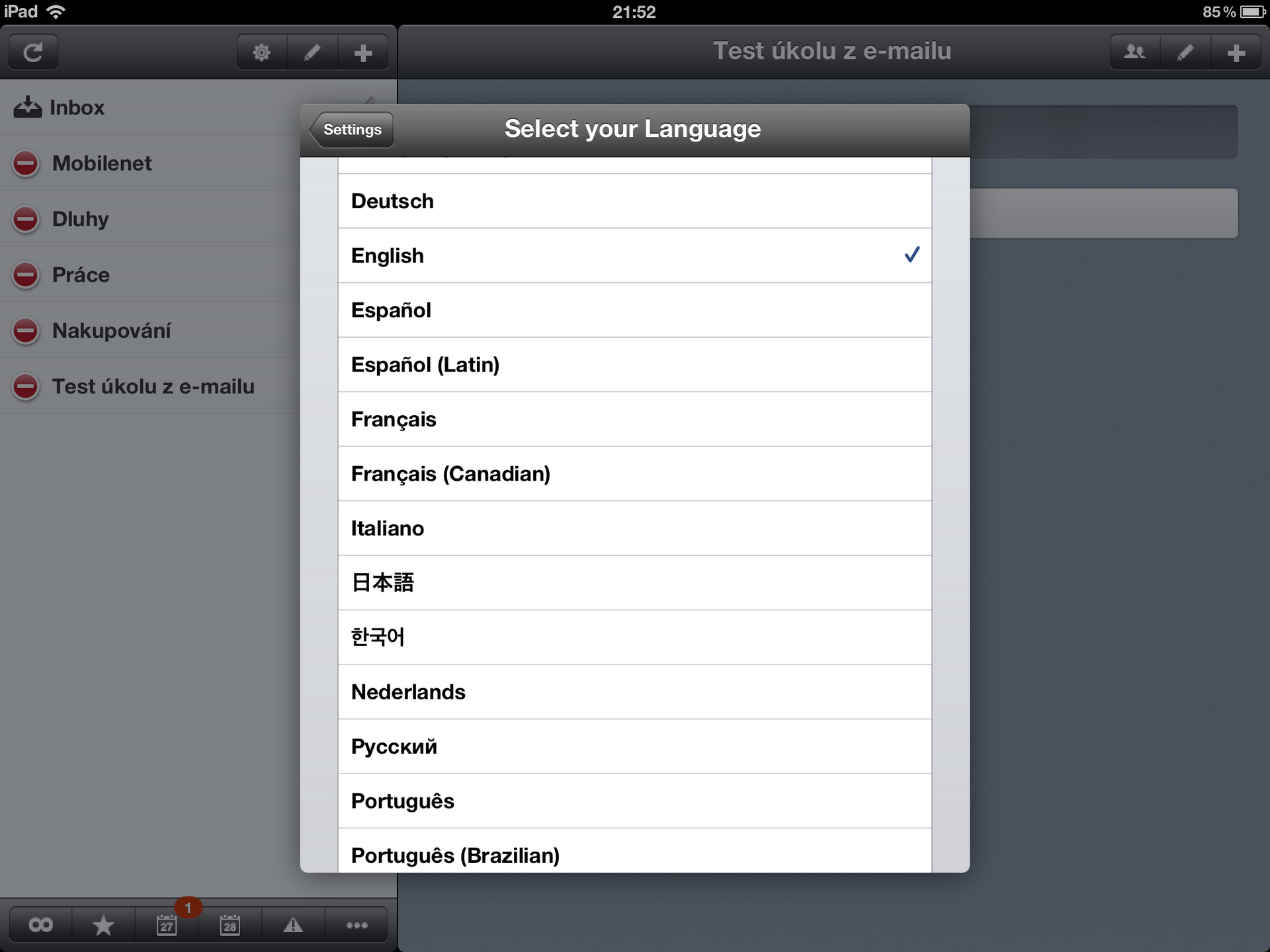Select Español as the language
Image resolution: width=1270 pixels, height=952 pixels.
tap(634, 310)
